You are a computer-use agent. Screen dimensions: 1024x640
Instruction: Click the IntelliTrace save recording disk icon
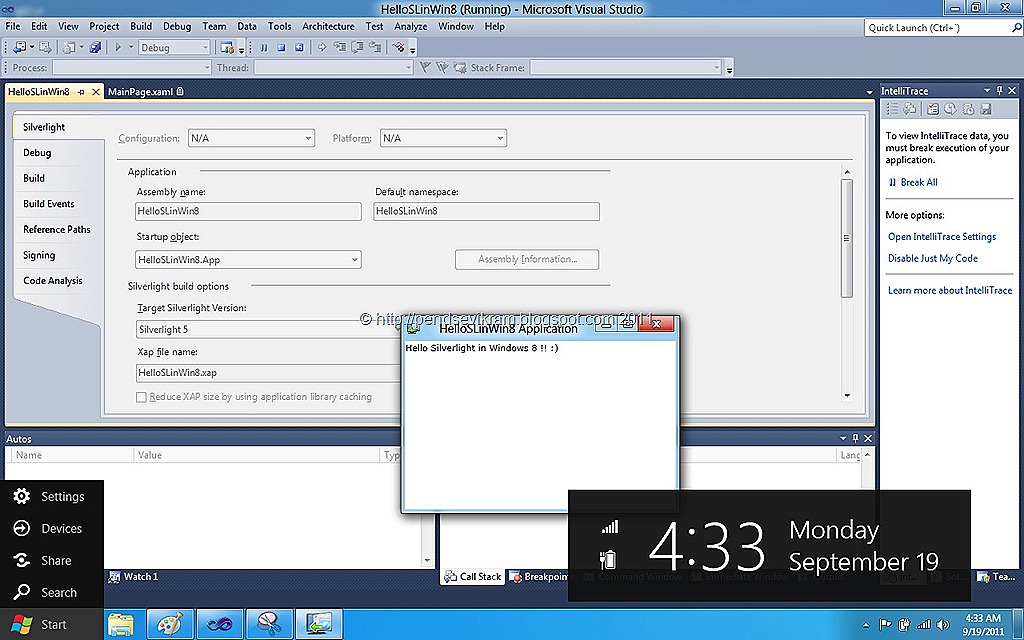tap(986, 109)
